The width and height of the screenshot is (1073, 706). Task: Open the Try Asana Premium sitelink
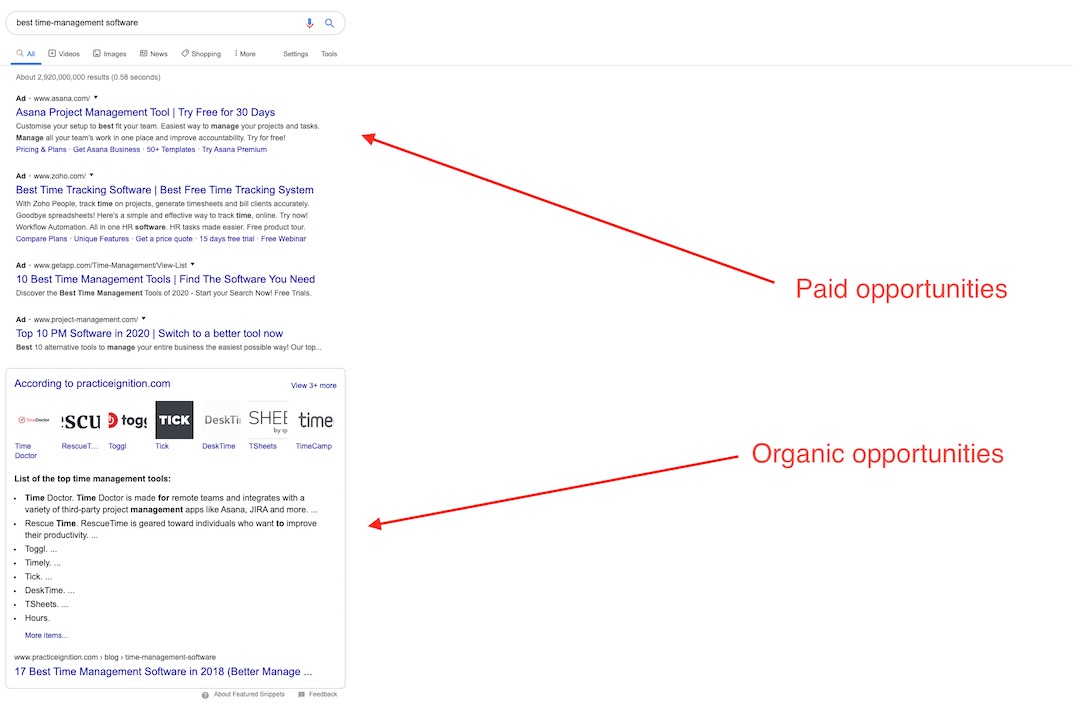click(234, 149)
